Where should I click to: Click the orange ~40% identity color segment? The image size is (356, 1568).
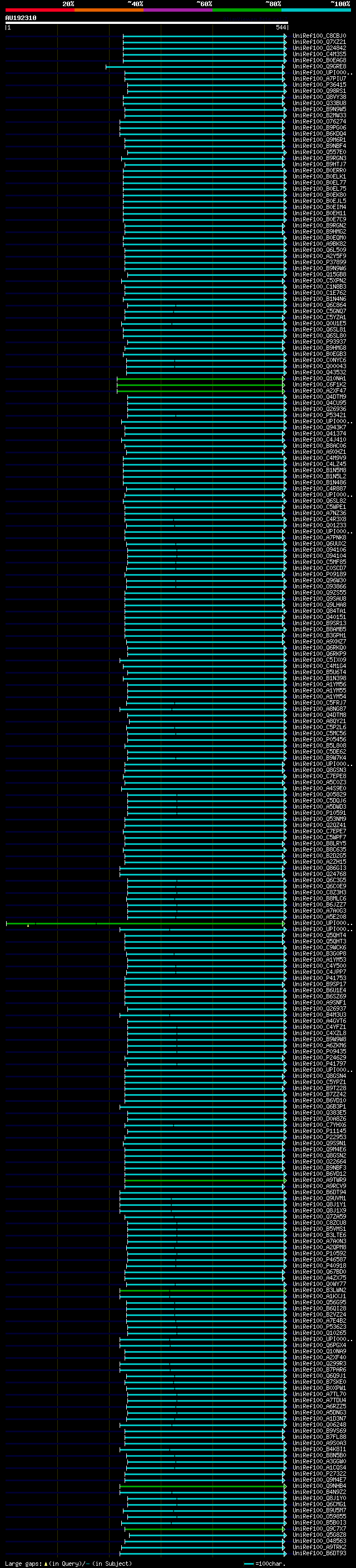(109, 10)
